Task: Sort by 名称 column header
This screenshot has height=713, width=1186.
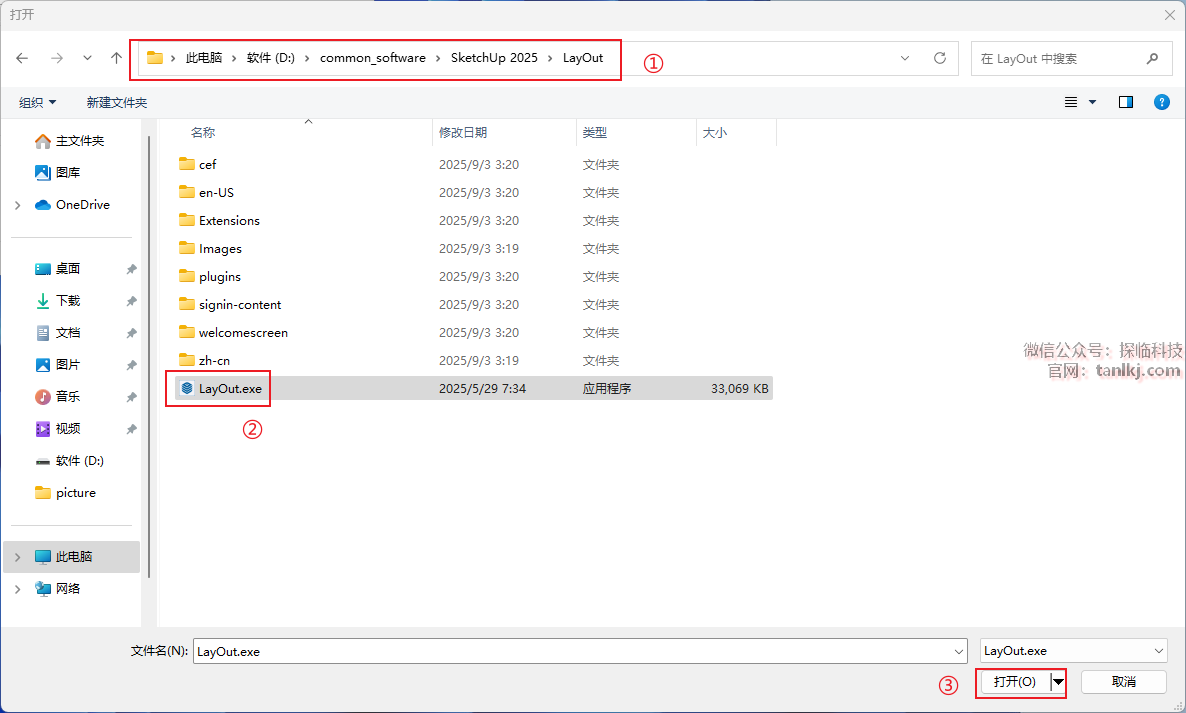Action: [x=203, y=132]
